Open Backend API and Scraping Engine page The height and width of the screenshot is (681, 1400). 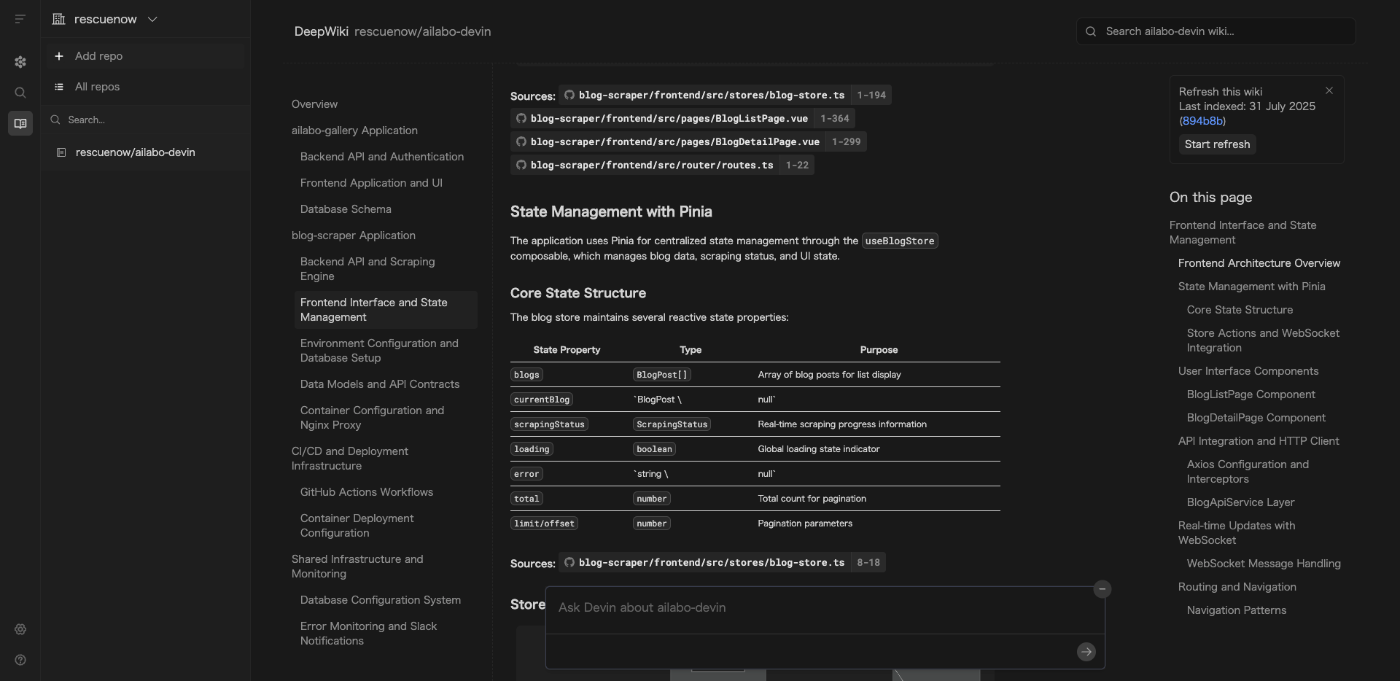[x=367, y=269]
